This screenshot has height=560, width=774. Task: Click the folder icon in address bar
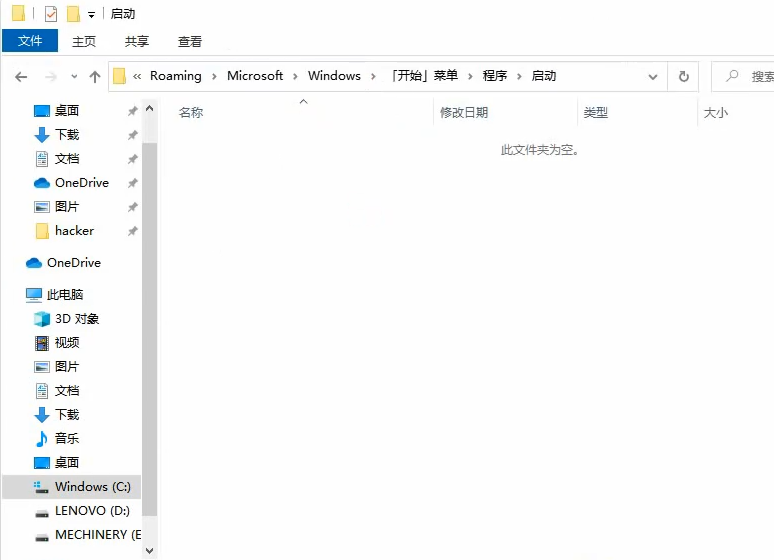tap(119, 77)
